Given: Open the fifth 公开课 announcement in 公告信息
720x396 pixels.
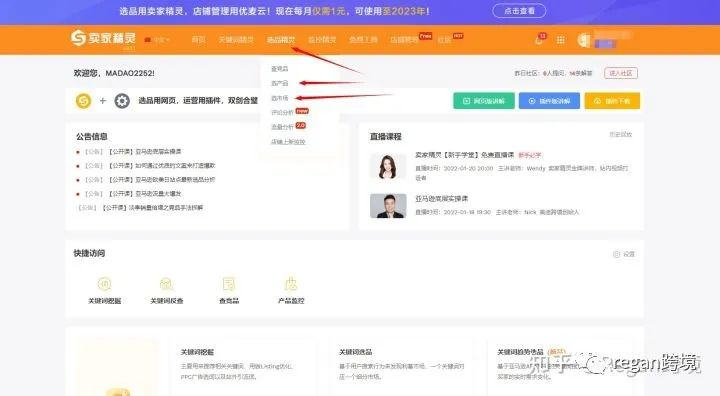Looking at the screenshot, I should pyautogui.click(x=152, y=208).
